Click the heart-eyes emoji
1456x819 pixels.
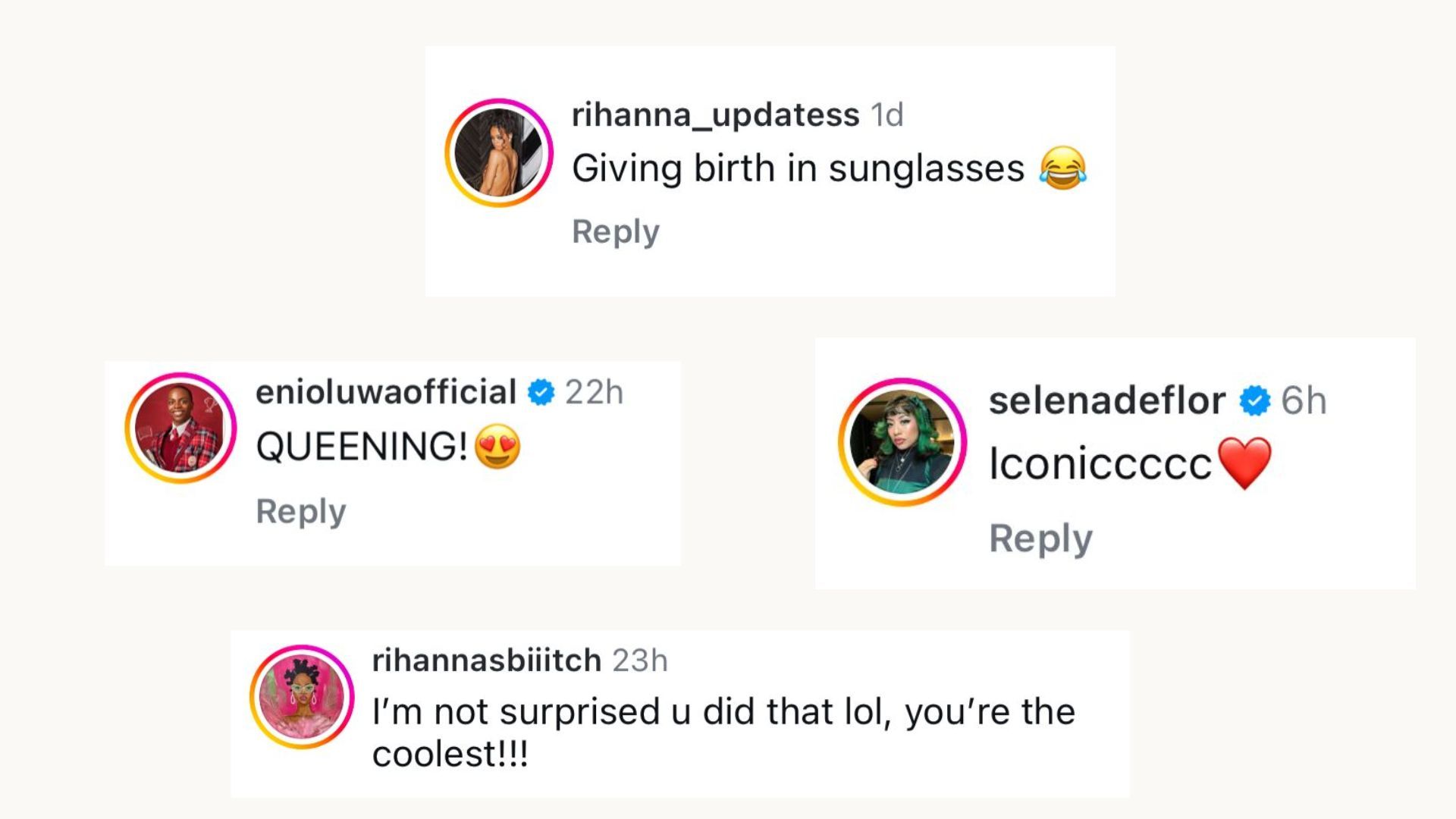(497, 446)
